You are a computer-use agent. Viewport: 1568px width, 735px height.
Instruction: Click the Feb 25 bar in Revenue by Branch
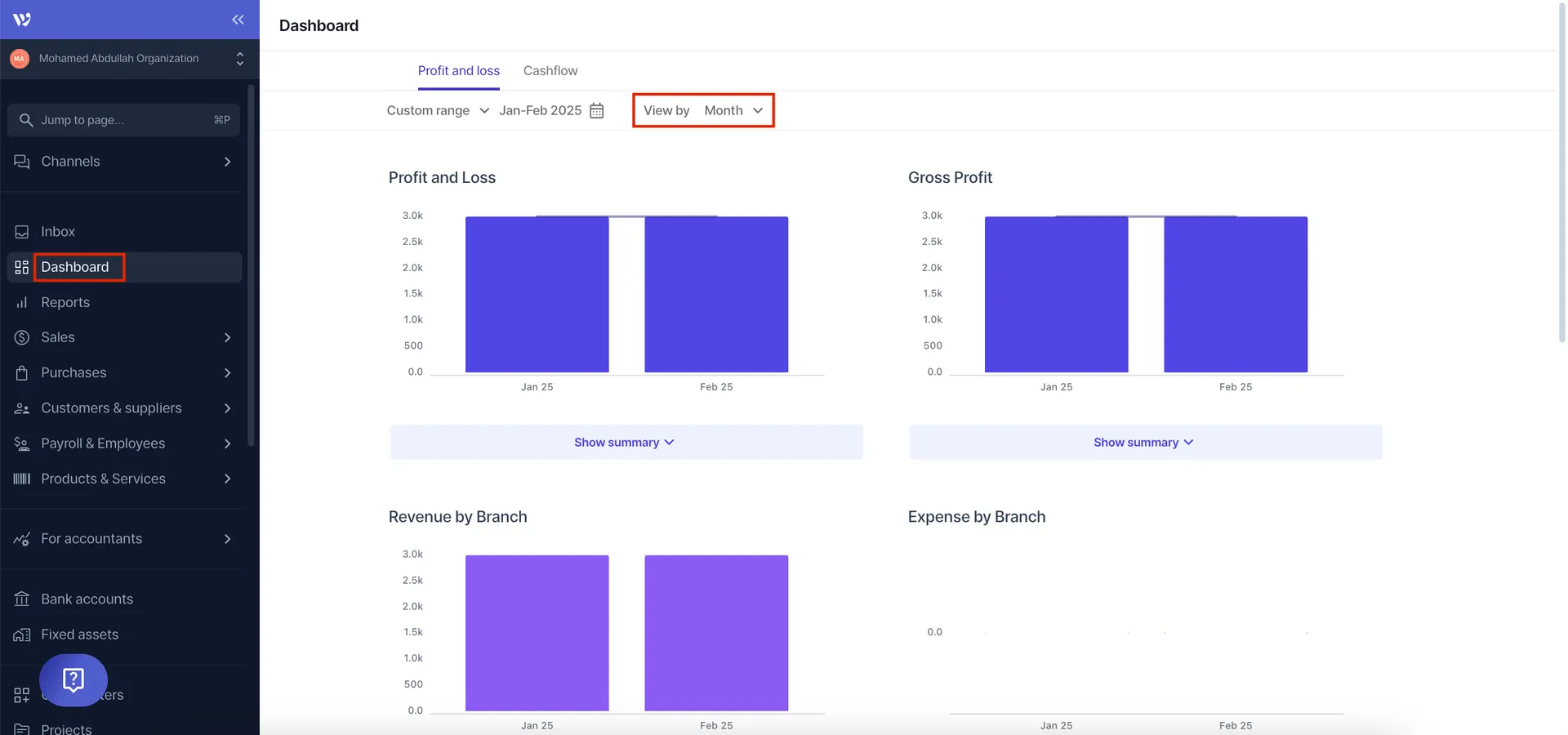(x=715, y=633)
